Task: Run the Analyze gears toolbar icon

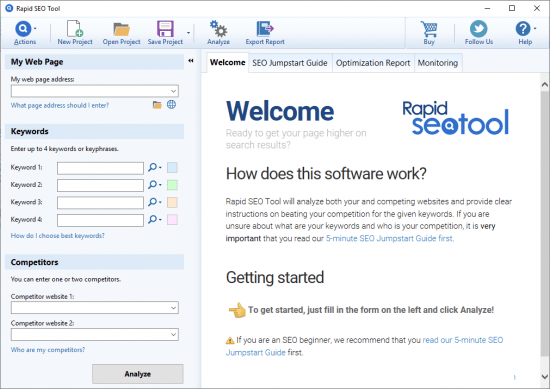Action: [219, 29]
